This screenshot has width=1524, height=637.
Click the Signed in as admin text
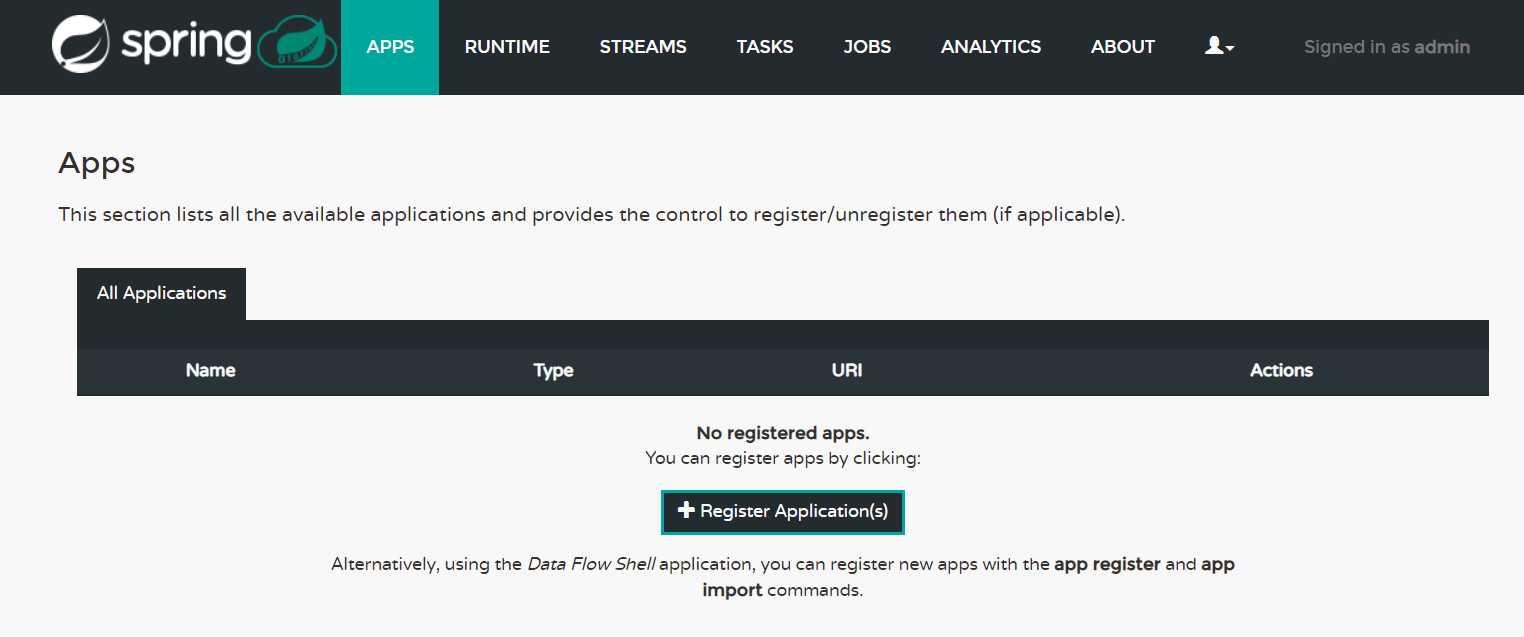pos(1387,47)
